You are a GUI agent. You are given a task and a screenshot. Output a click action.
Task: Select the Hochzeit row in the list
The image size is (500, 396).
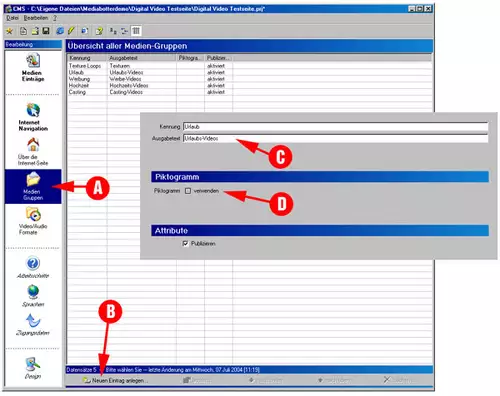click(250, 86)
